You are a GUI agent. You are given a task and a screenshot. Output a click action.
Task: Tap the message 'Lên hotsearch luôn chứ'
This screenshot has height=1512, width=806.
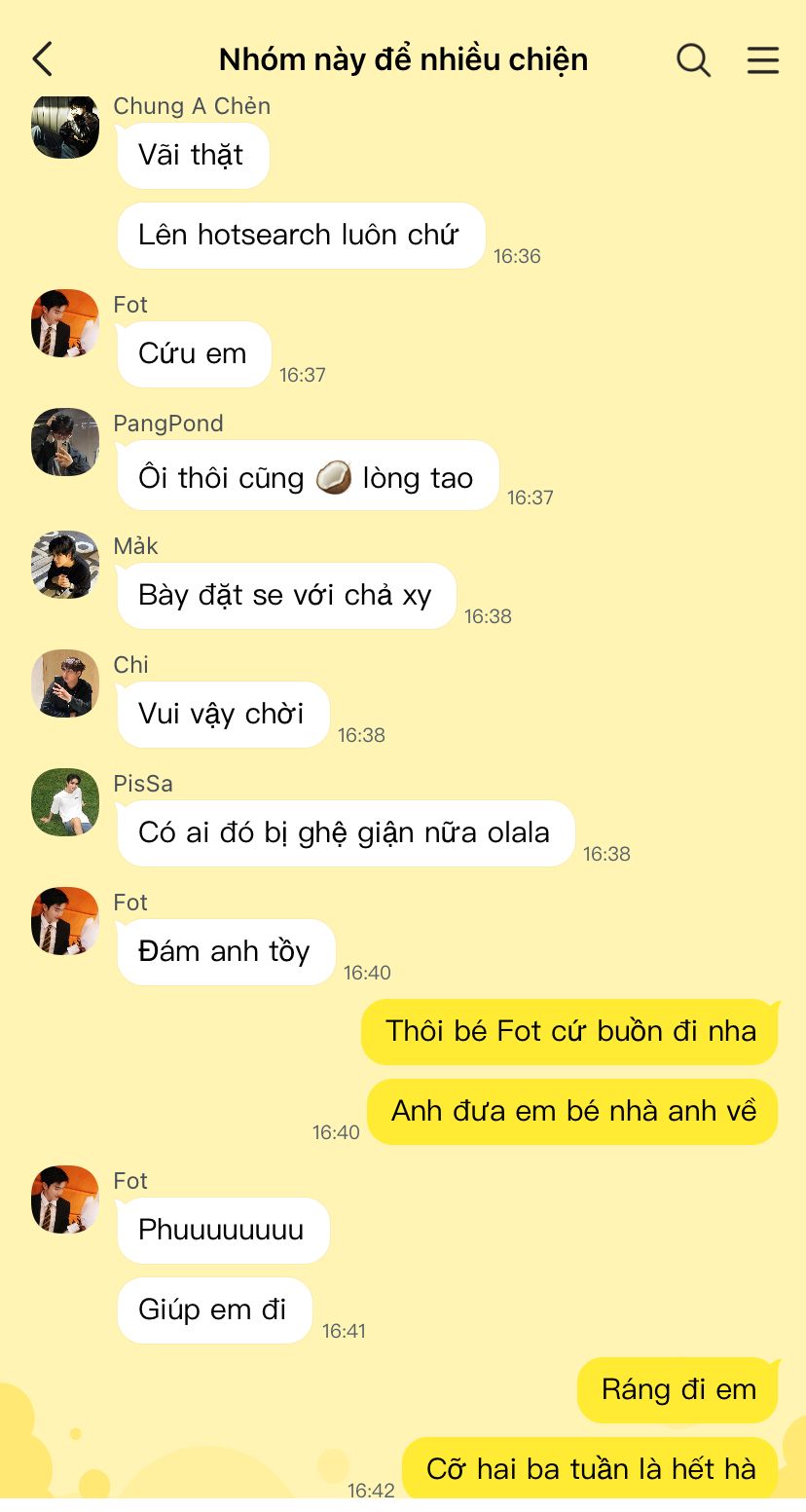(x=301, y=236)
